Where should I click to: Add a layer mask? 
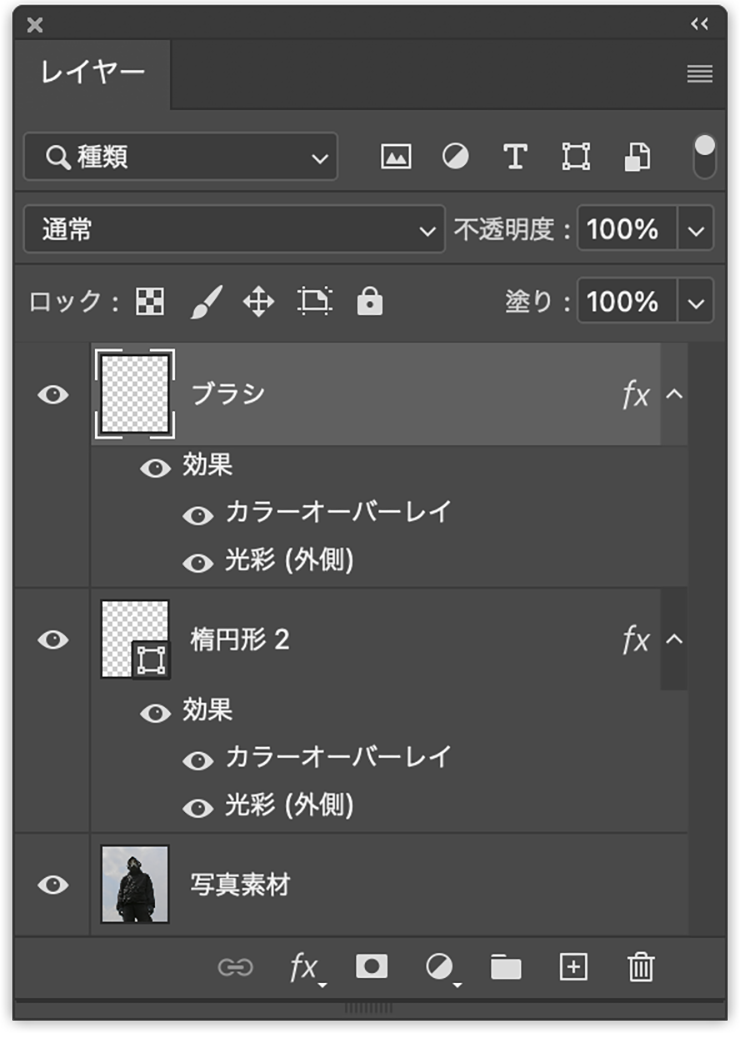coord(372,967)
